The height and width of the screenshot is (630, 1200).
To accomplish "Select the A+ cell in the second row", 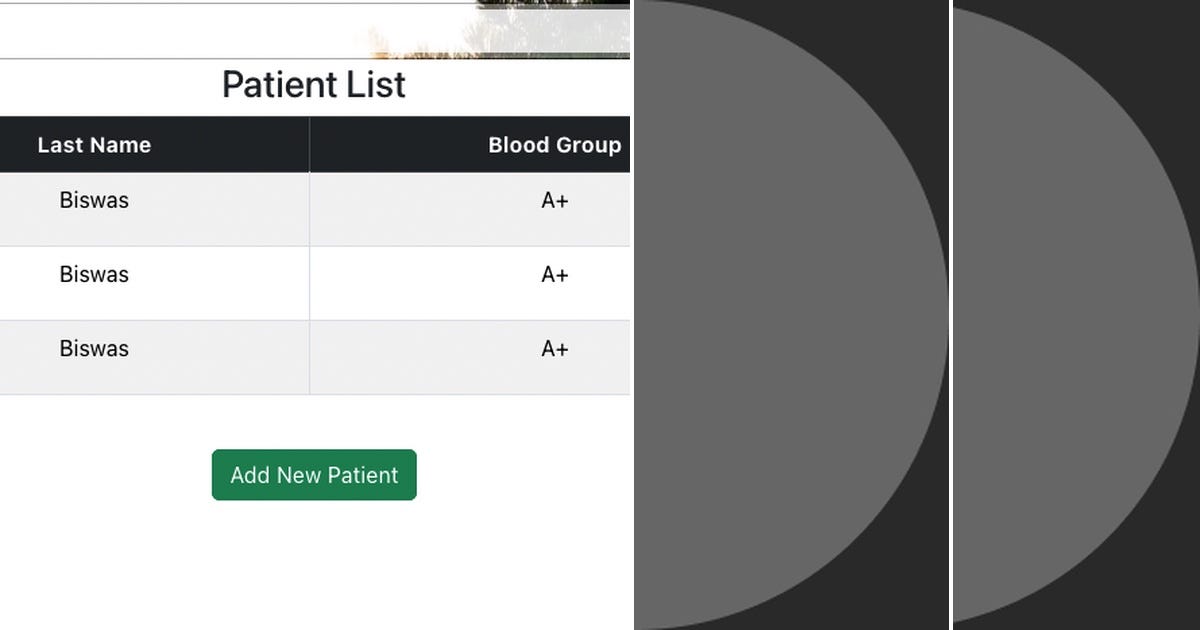I will pyautogui.click(x=555, y=274).
